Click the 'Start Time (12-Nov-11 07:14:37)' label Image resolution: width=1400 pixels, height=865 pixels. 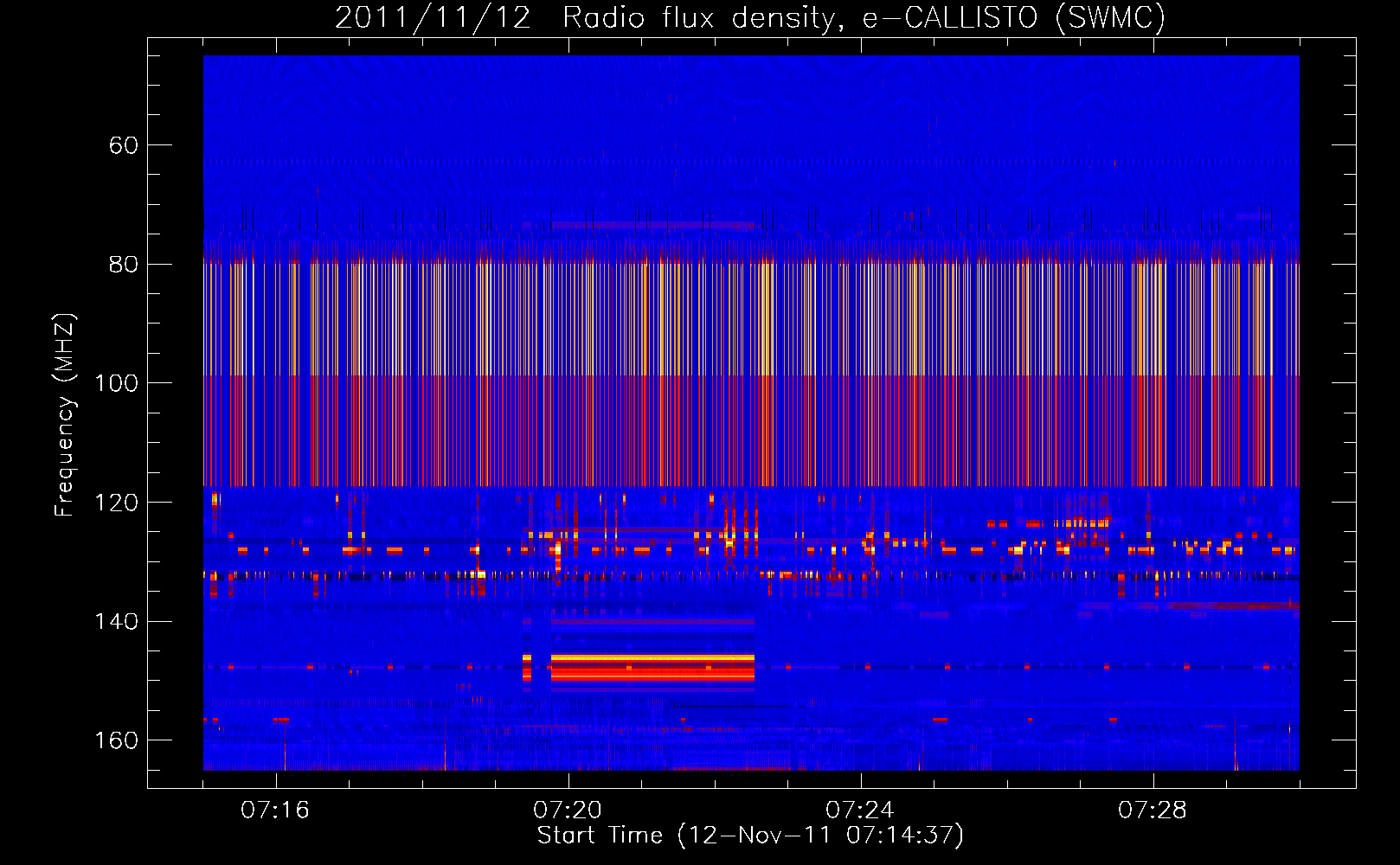(750, 836)
